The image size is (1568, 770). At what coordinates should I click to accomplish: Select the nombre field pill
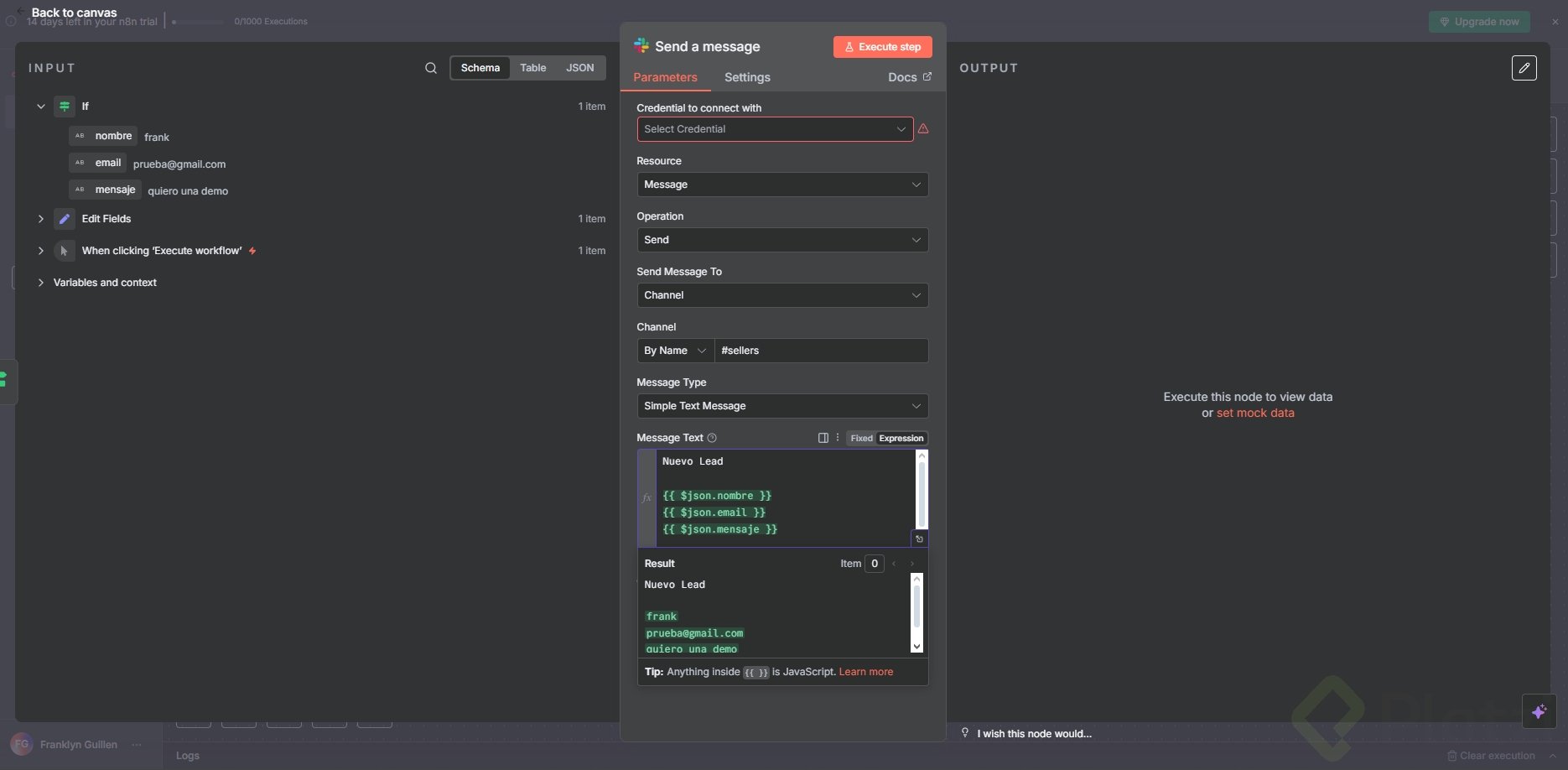(103, 136)
